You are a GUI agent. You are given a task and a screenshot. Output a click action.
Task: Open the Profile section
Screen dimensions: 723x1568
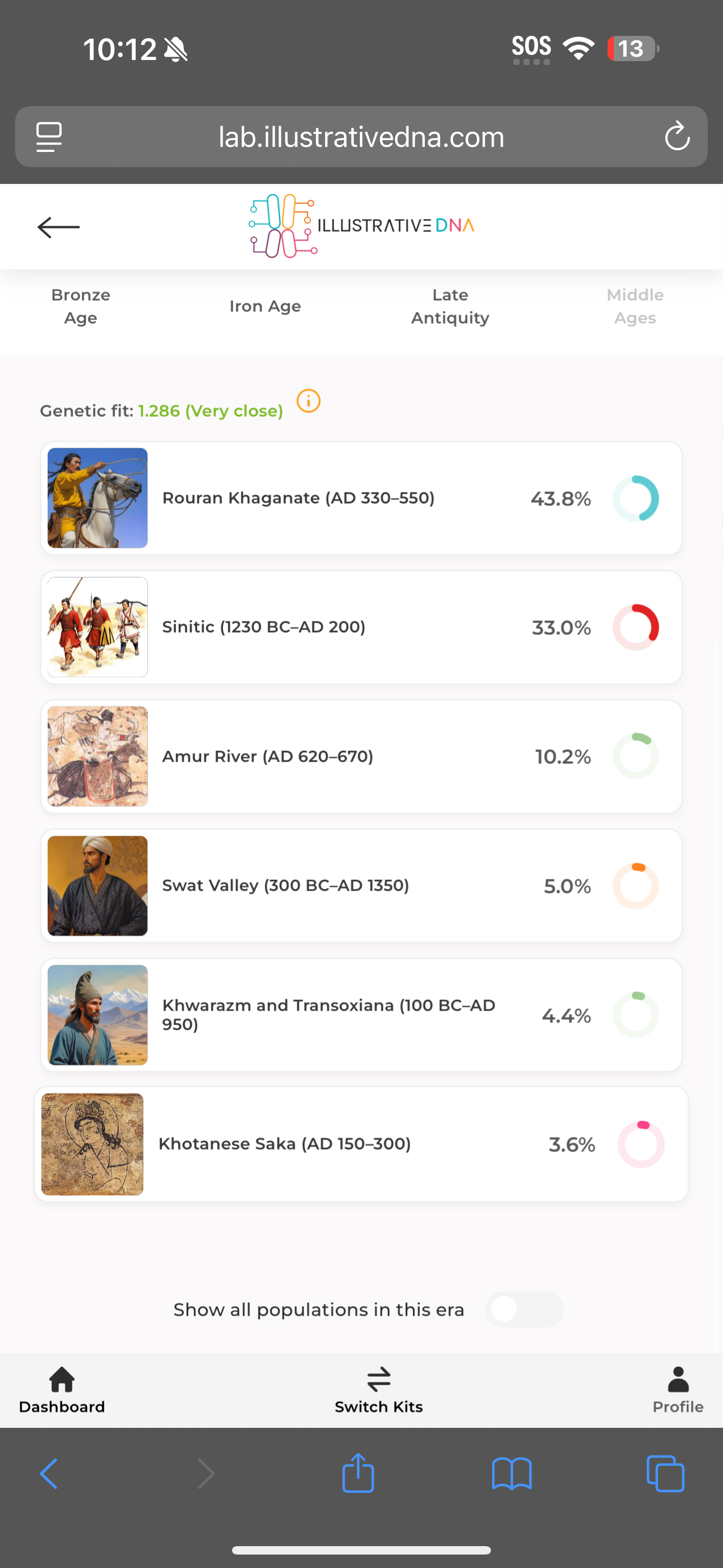coord(678,1390)
